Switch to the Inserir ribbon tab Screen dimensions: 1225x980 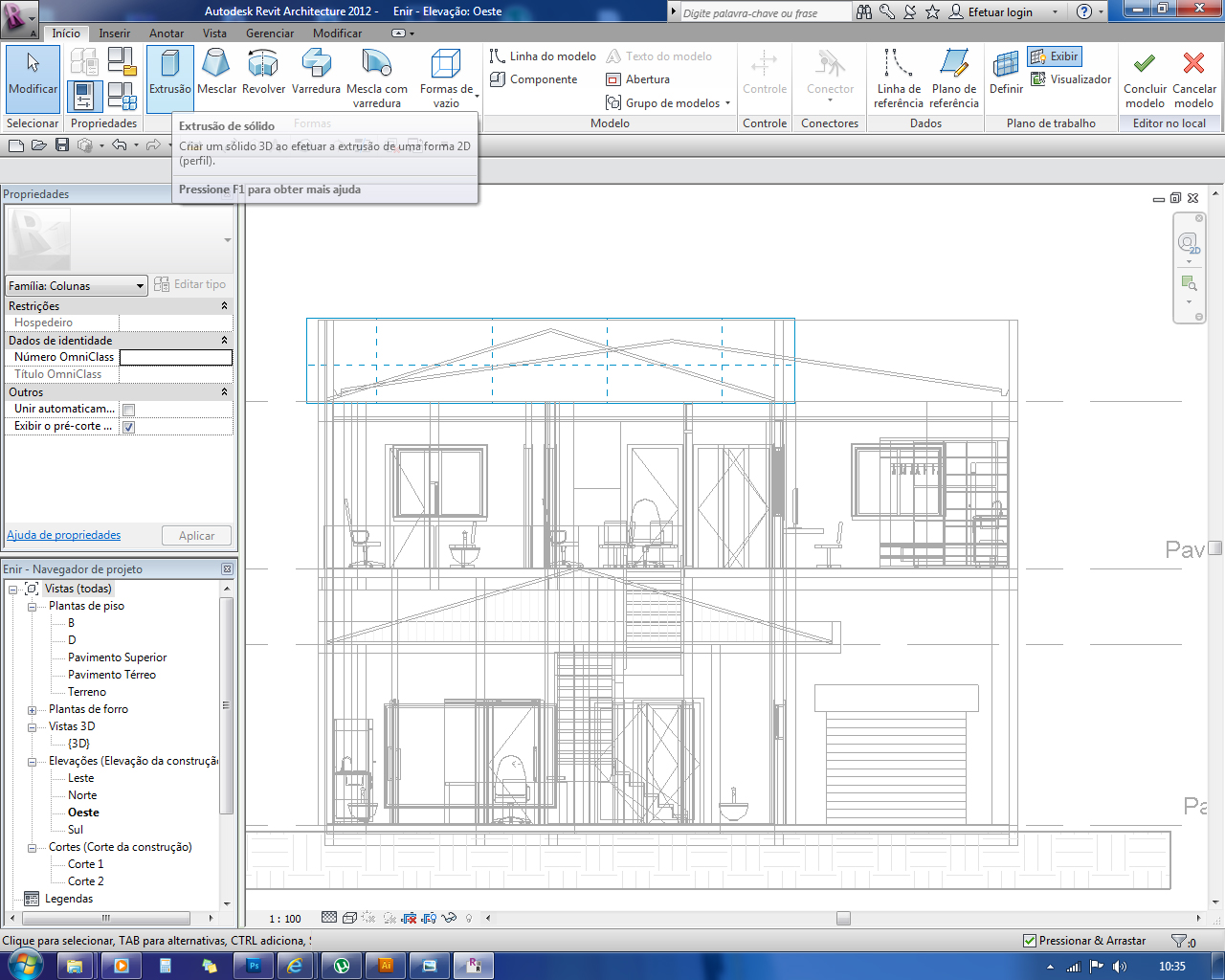pos(114,33)
